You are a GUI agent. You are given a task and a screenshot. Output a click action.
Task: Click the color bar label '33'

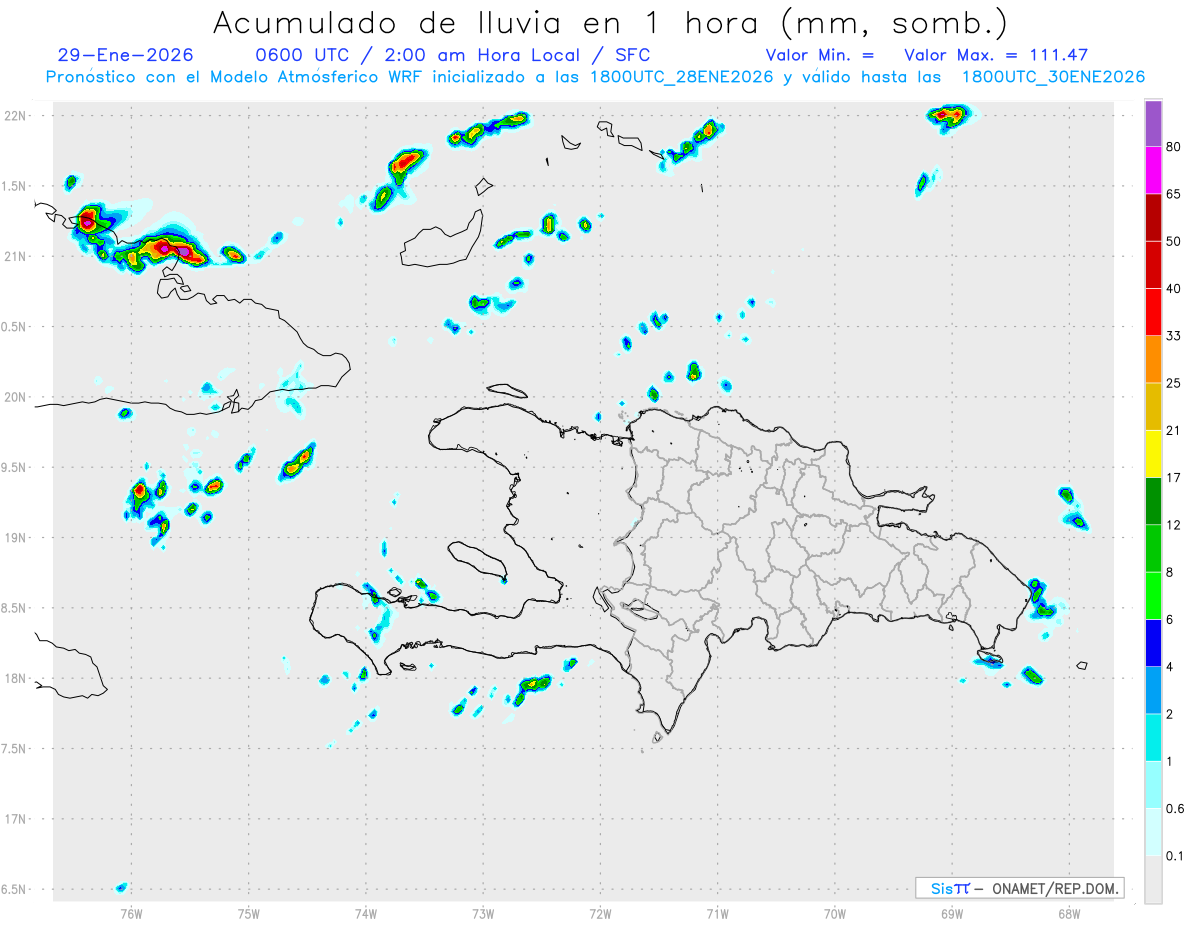coord(1174,336)
